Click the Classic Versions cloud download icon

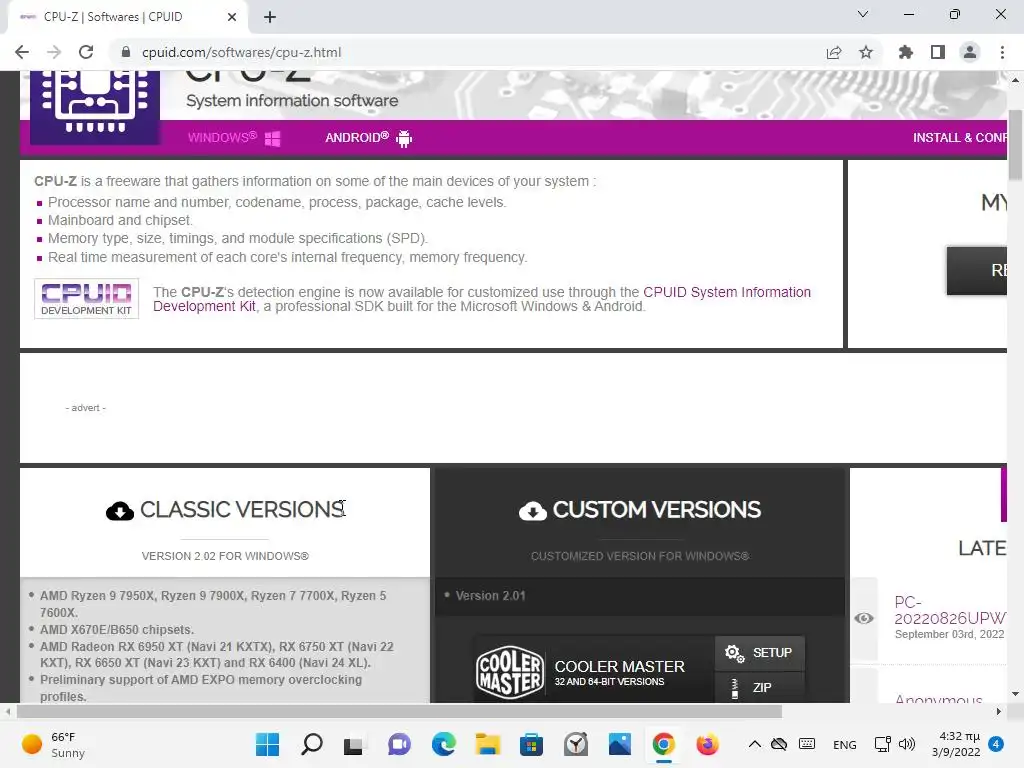click(120, 511)
